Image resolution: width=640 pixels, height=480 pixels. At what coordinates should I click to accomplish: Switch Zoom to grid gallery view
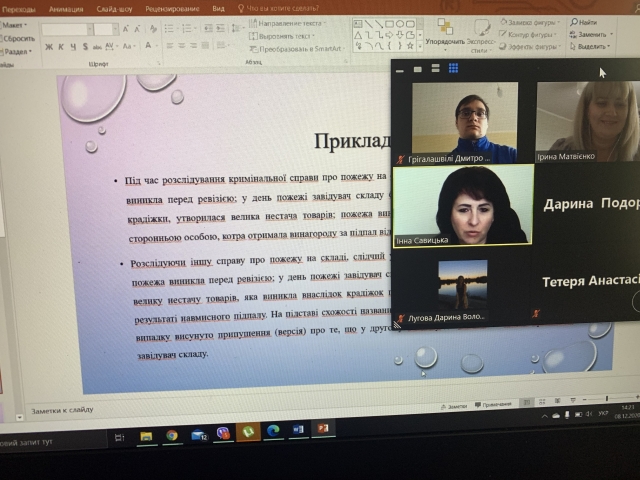[x=453, y=69]
